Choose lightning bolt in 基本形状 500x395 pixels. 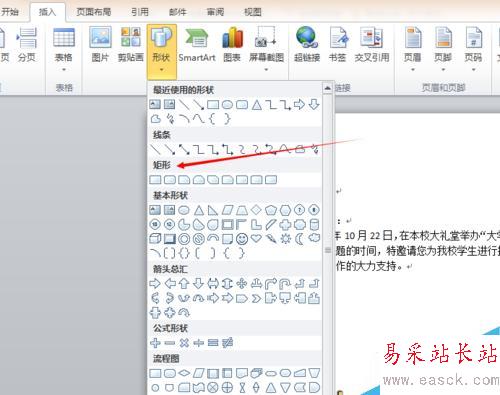coord(271,239)
